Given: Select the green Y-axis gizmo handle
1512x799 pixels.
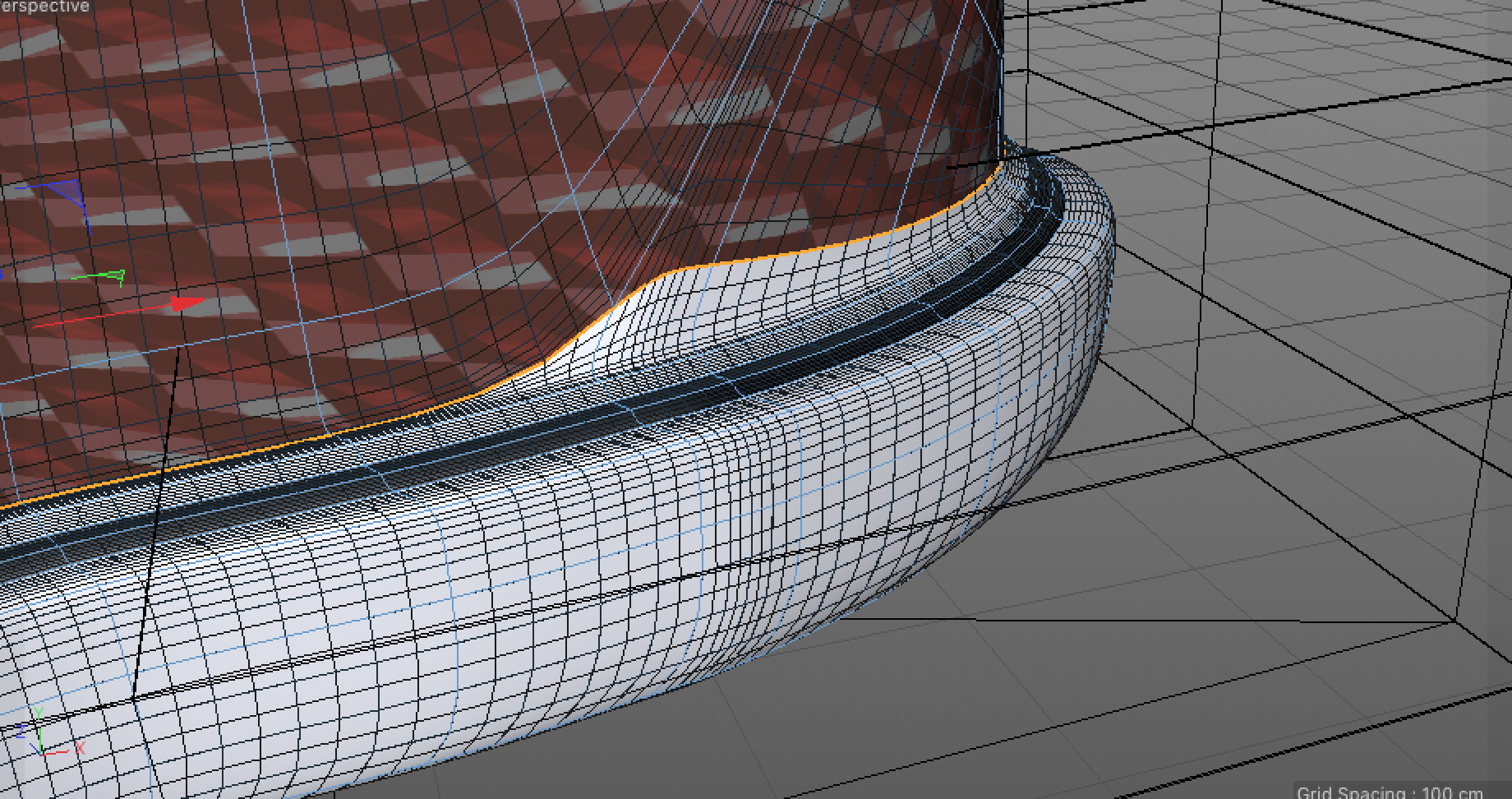Looking at the screenshot, I should click(113, 276).
